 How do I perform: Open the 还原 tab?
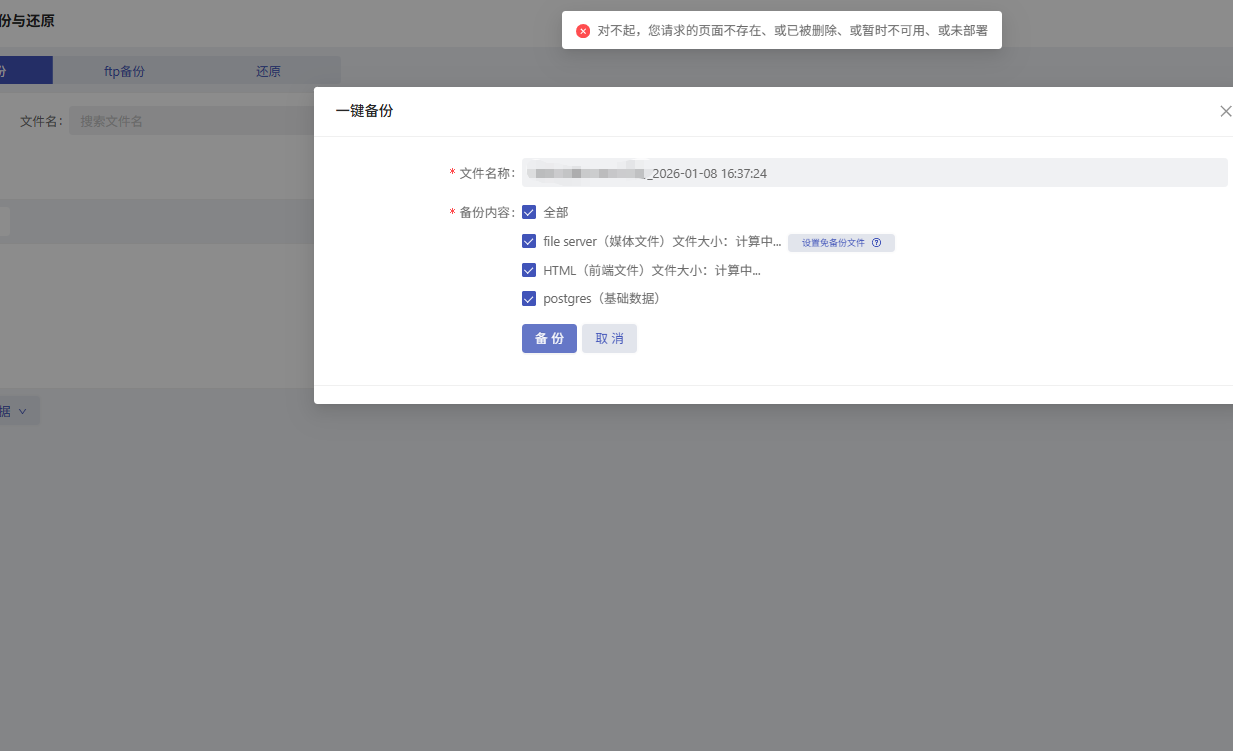pos(268,71)
